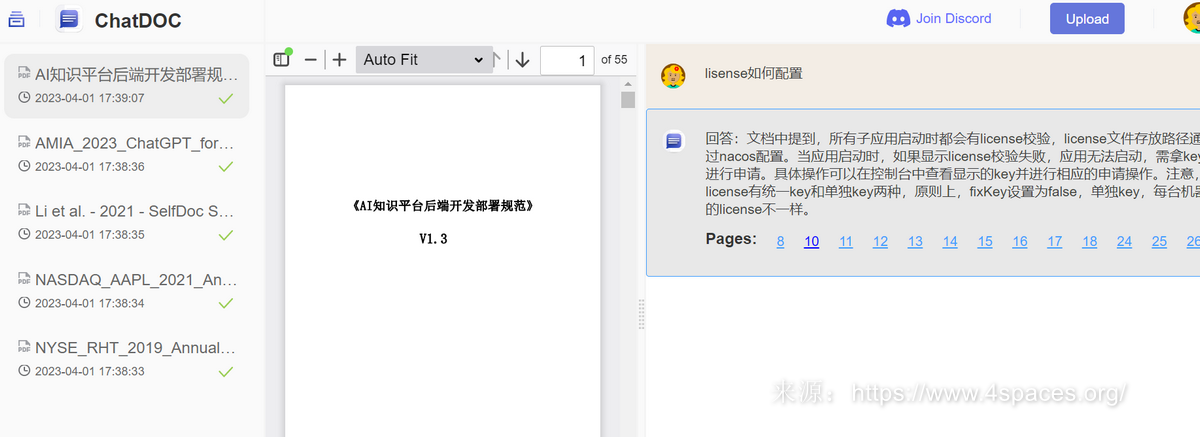Open the Auto Fit zoom dropdown
This screenshot has height=437, width=1200.
423,60
